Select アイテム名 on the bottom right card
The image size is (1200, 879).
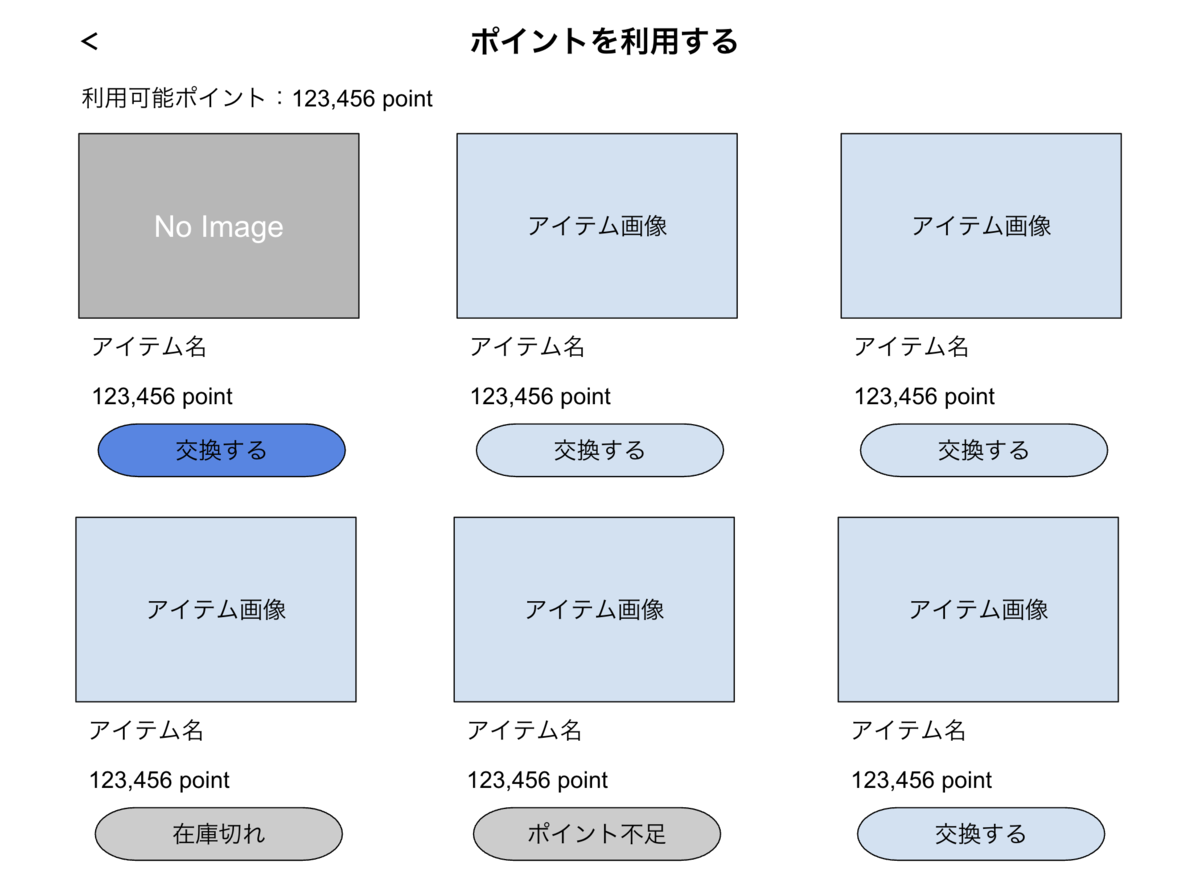pyautogui.click(x=908, y=731)
